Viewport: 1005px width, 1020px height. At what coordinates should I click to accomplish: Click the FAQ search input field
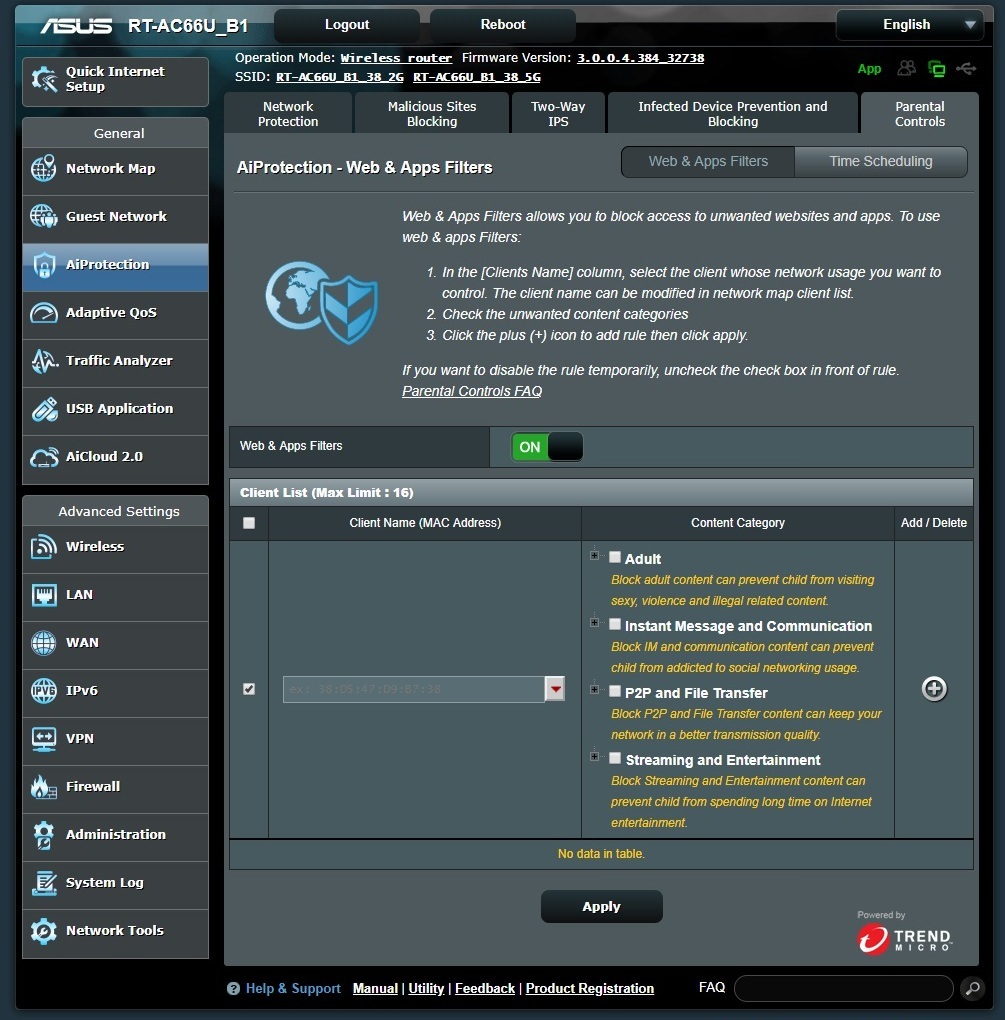point(843,988)
